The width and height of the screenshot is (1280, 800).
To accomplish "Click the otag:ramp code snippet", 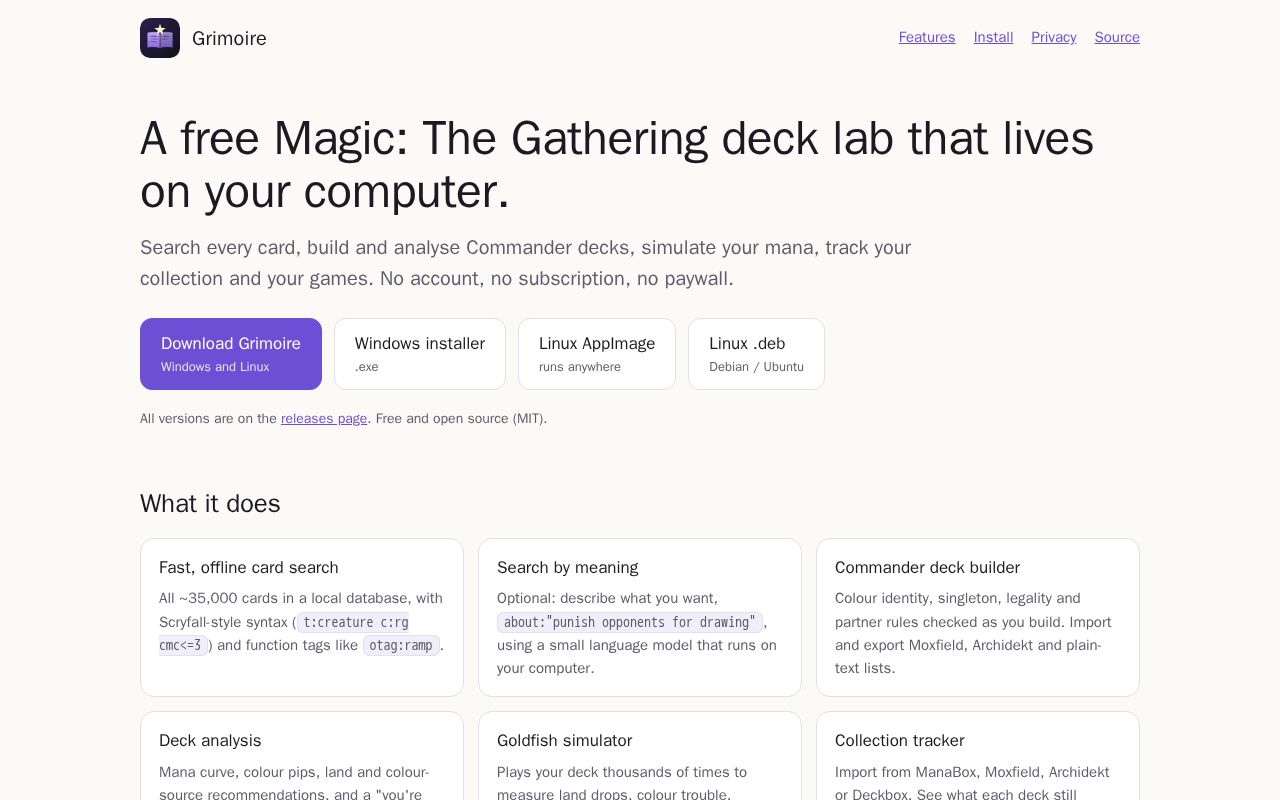I will click(x=401, y=645).
